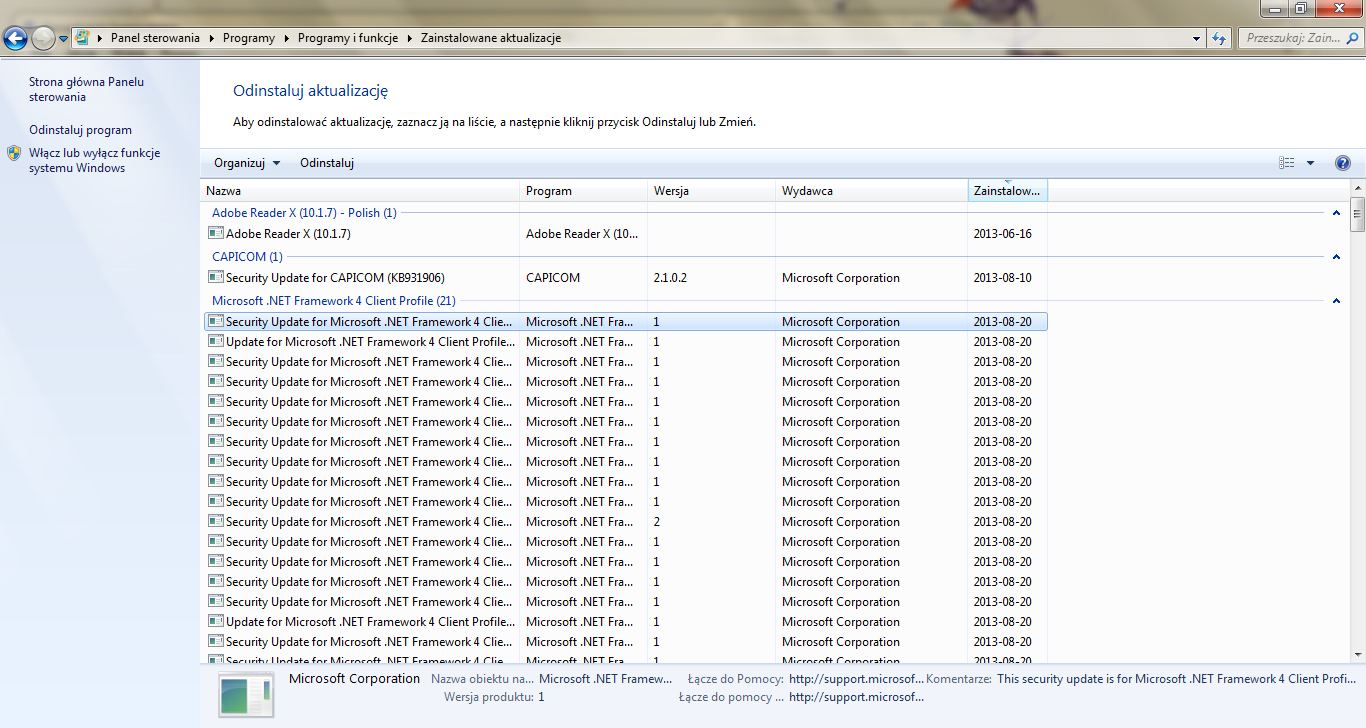Select the Adobe Reader X (10.1.7) update name
Screen dimensions: 1366x728
[x=288, y=234]
